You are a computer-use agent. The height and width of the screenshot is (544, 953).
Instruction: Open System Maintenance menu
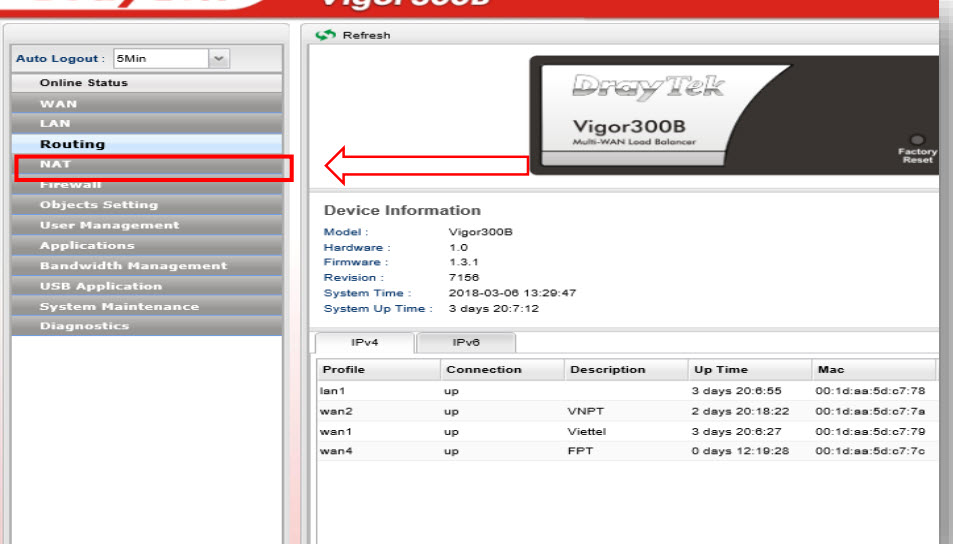pos(119,306)
